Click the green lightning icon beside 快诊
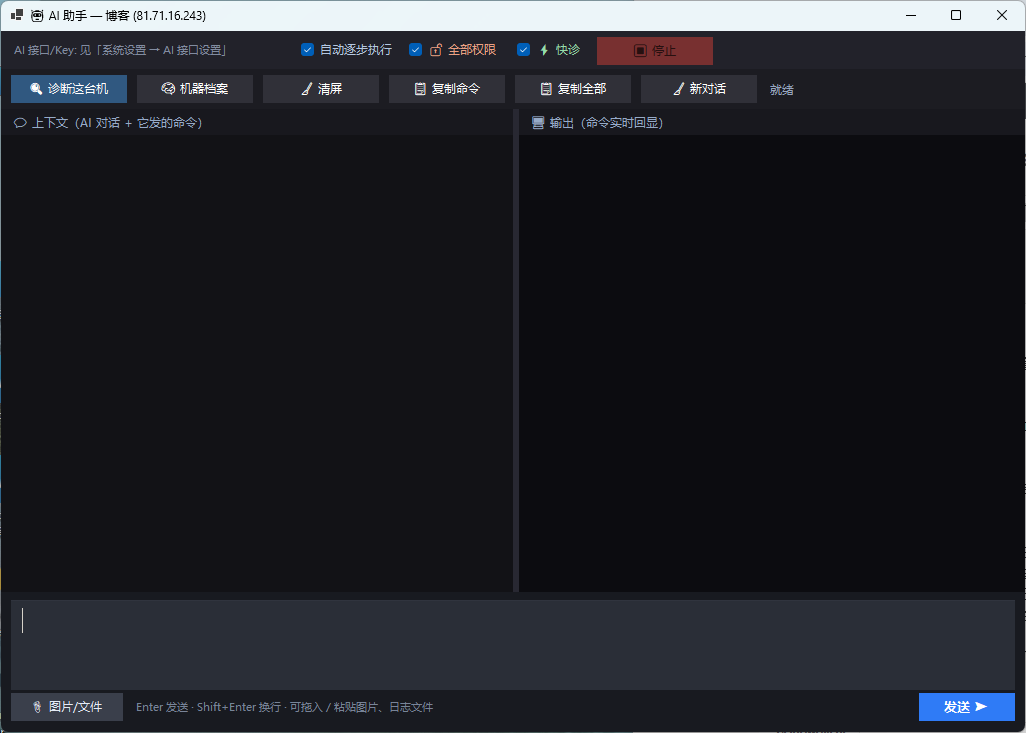Screen dimensions: 1026x733 click(544, 50)
